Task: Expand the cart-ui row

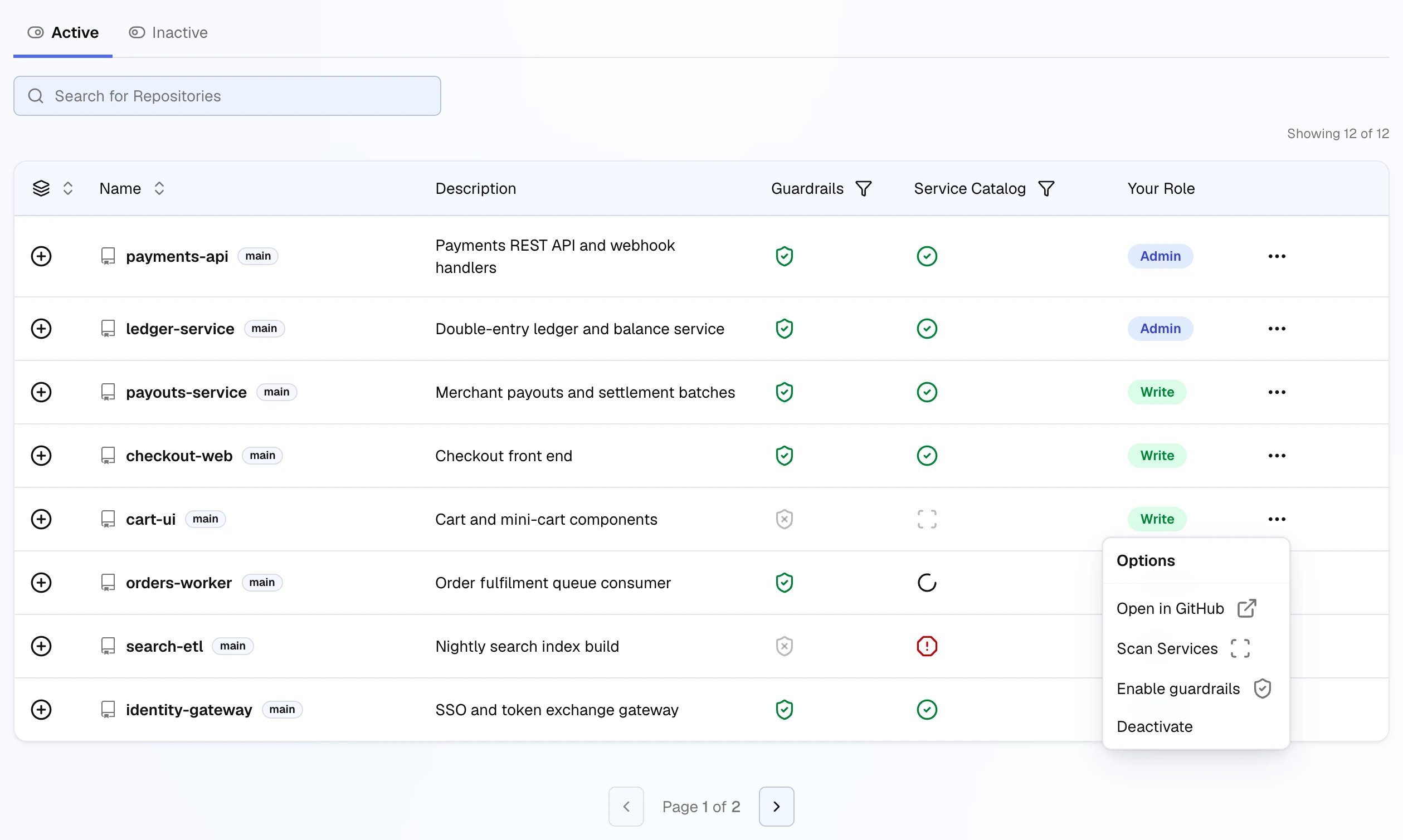Action: tap(41, 519)
